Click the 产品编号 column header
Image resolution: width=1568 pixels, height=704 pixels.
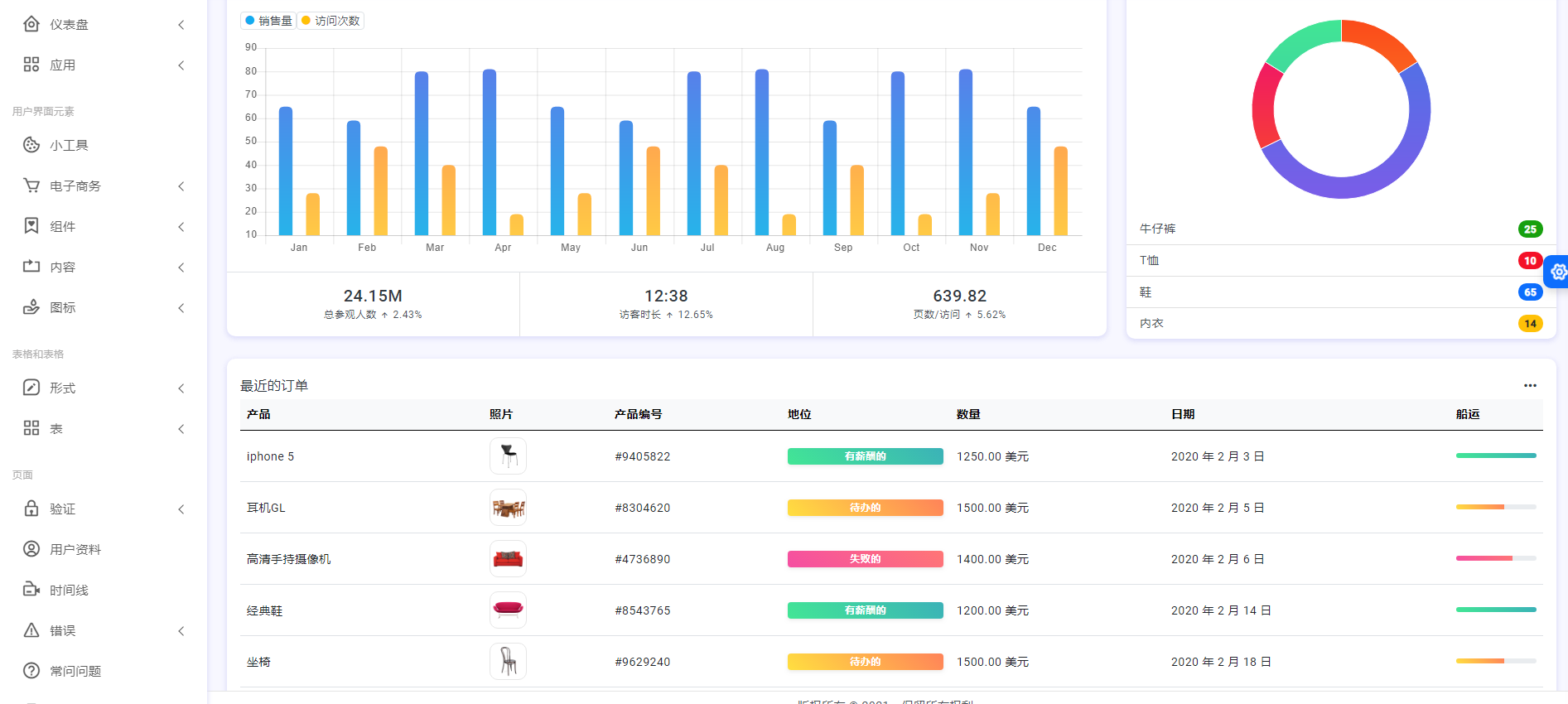click(x=638, y=414)
